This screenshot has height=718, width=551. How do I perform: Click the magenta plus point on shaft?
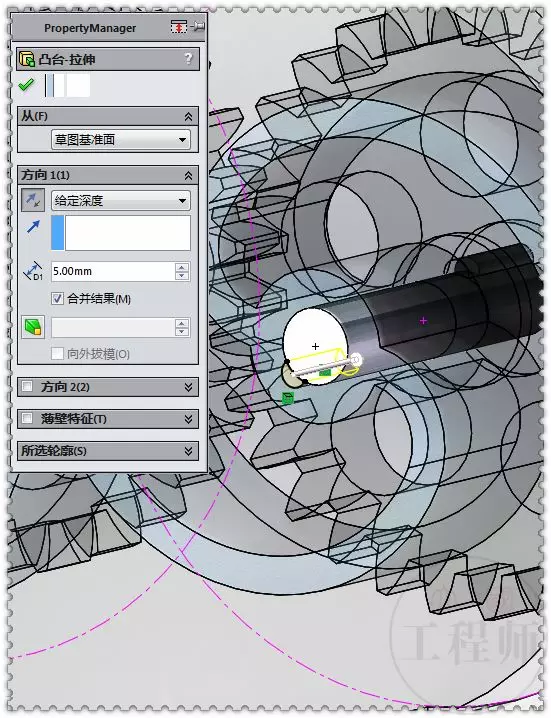423,321
